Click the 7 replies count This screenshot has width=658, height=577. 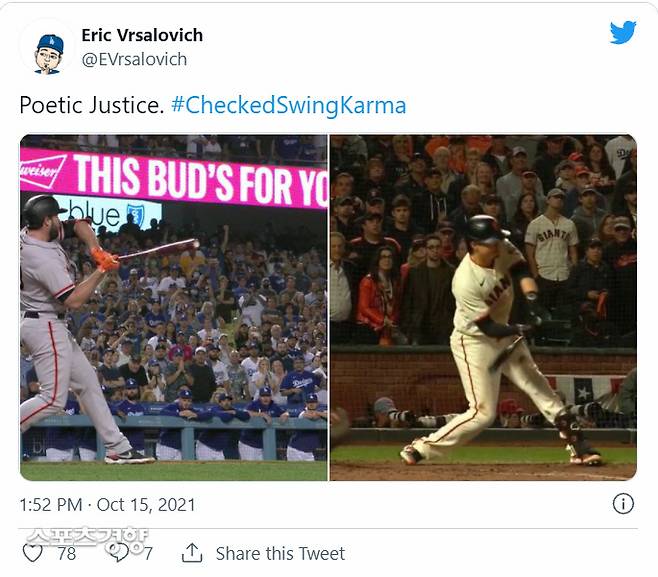(148, 554)
